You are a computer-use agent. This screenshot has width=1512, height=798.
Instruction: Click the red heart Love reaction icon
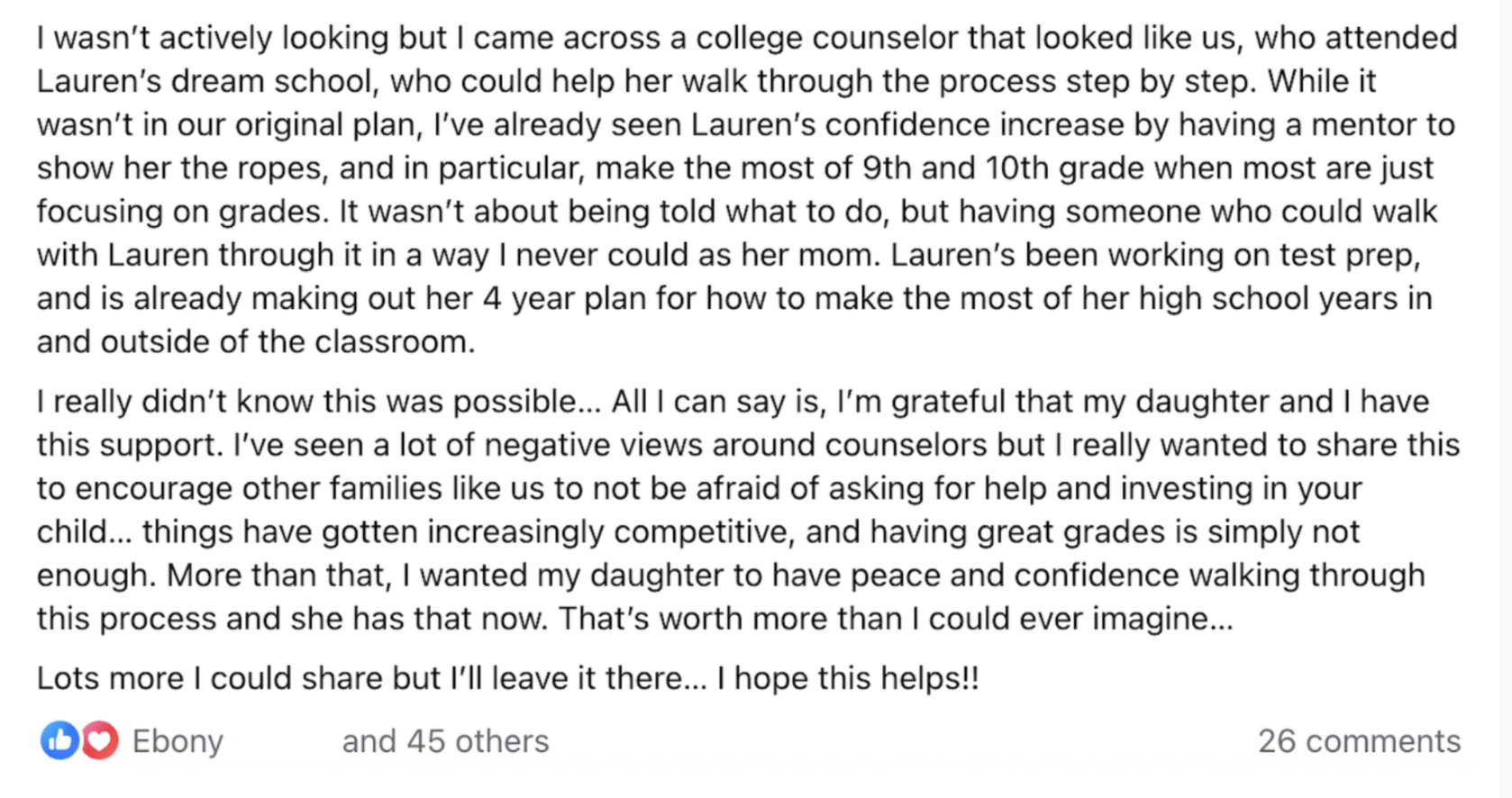100,740
